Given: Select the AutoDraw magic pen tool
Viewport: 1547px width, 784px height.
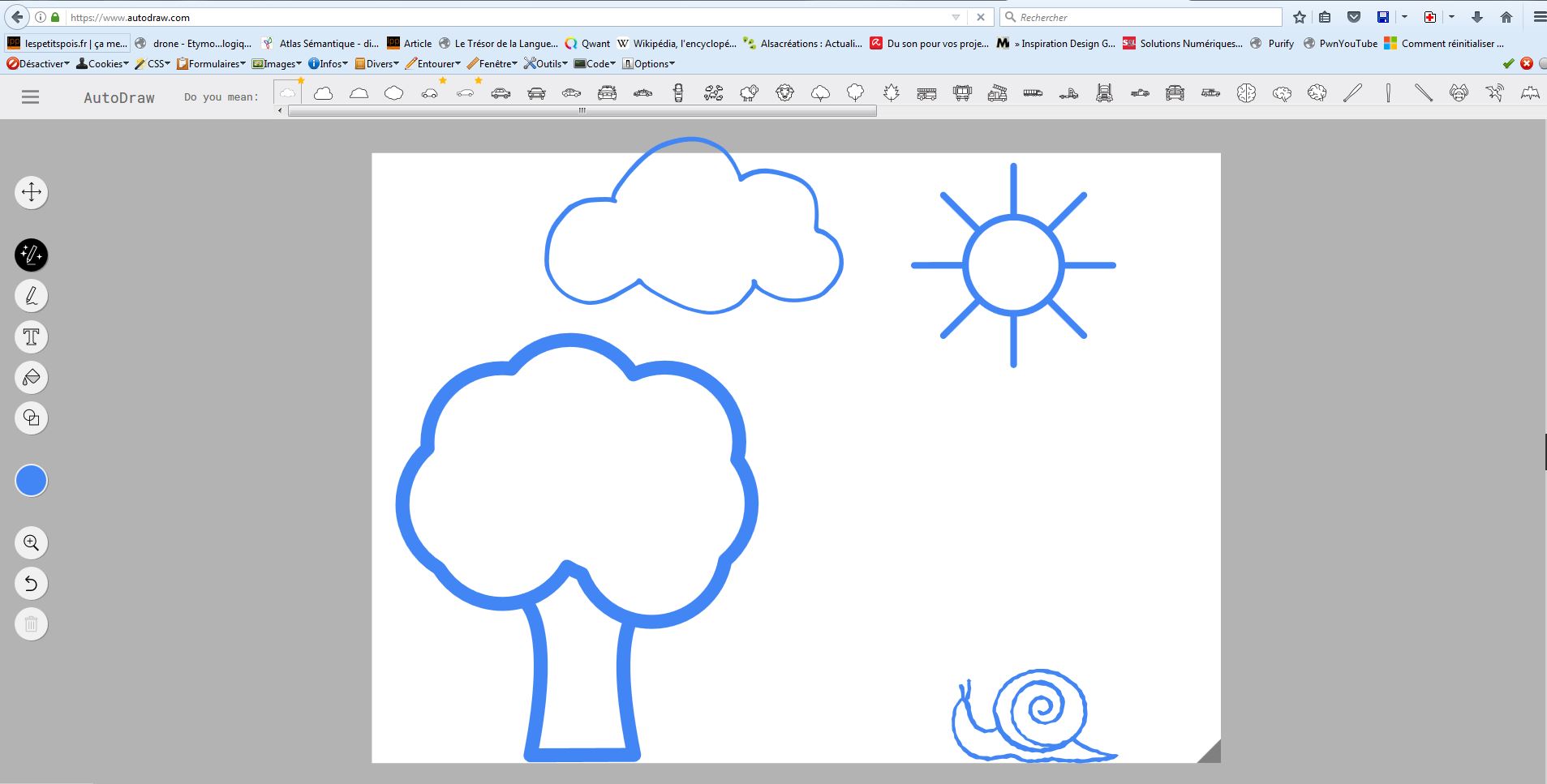Looking at the screenshot, I should click(32, 255).
